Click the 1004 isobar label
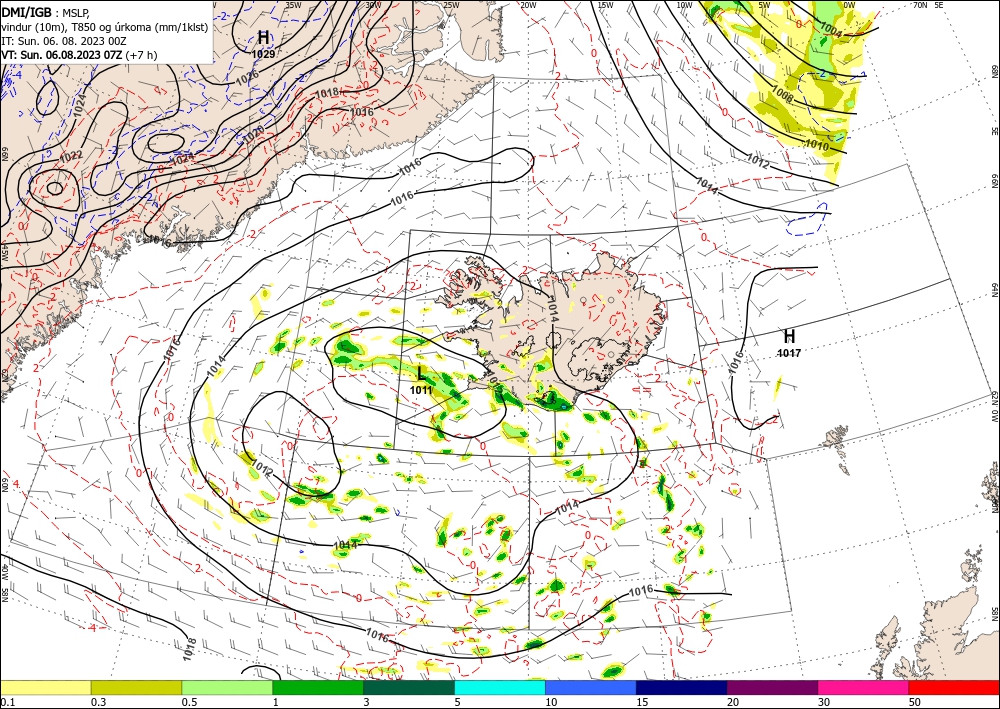The height and width of the screenshot is (709, 1000). [831, 29]
